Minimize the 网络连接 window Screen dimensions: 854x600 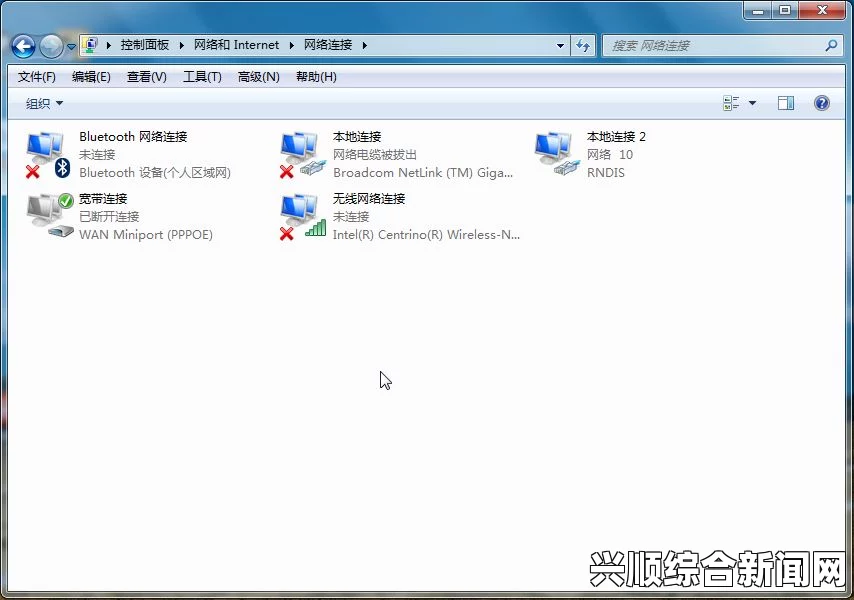pyautogui.click(x=758, y=10)
